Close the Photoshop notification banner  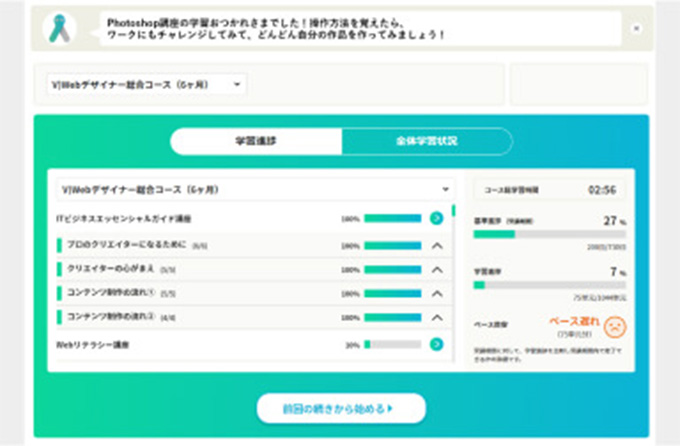click(x=636, y=28)
